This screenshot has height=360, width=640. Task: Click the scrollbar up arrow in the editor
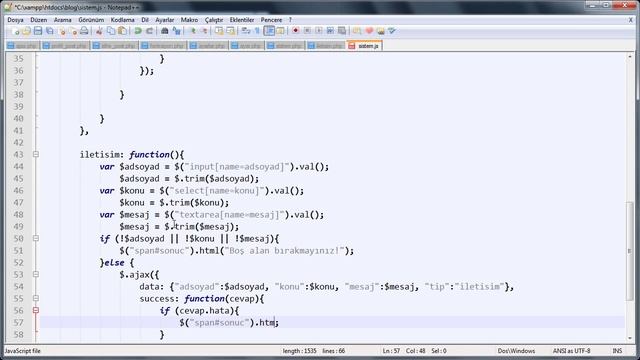[x=630, y=57]
